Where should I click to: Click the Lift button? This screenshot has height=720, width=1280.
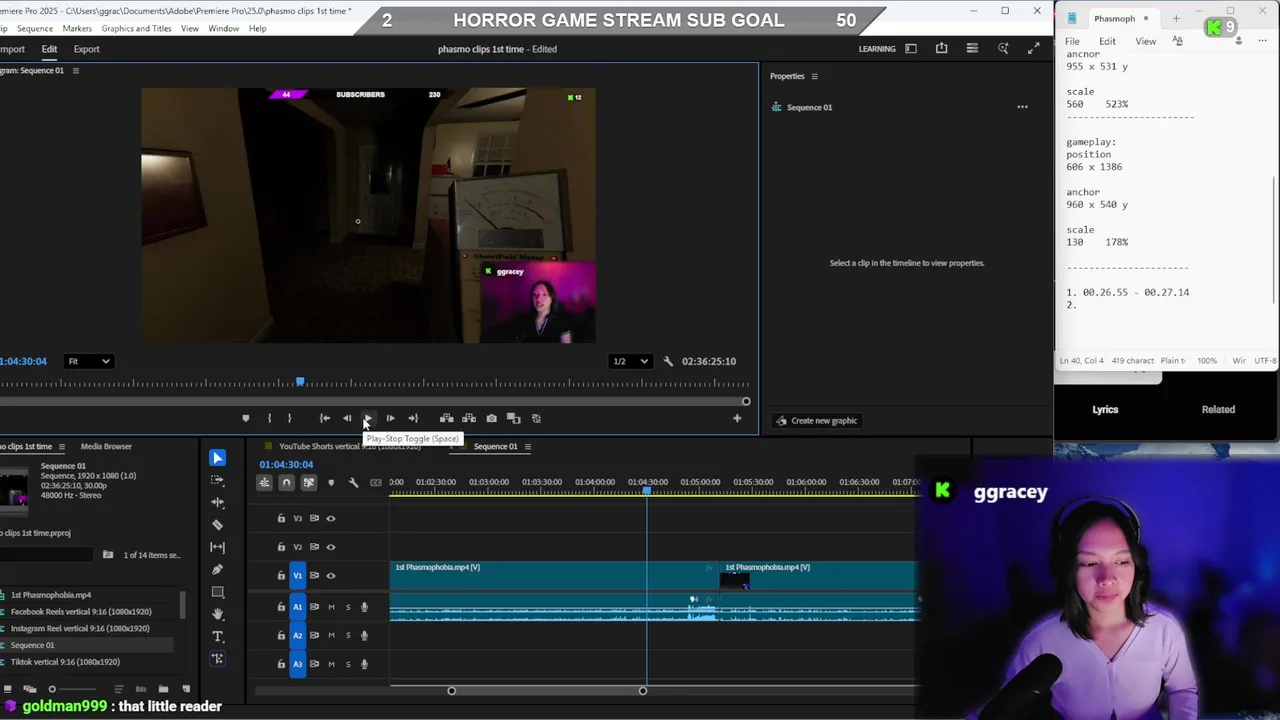pos(446,418)
